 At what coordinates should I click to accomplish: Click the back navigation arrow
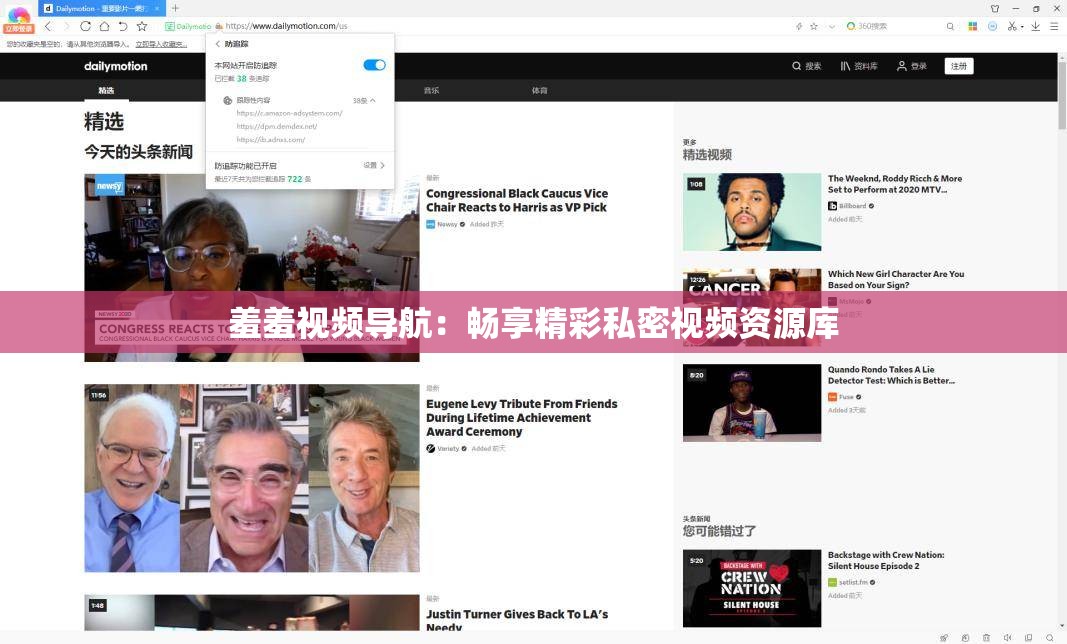tap(48, 26)
